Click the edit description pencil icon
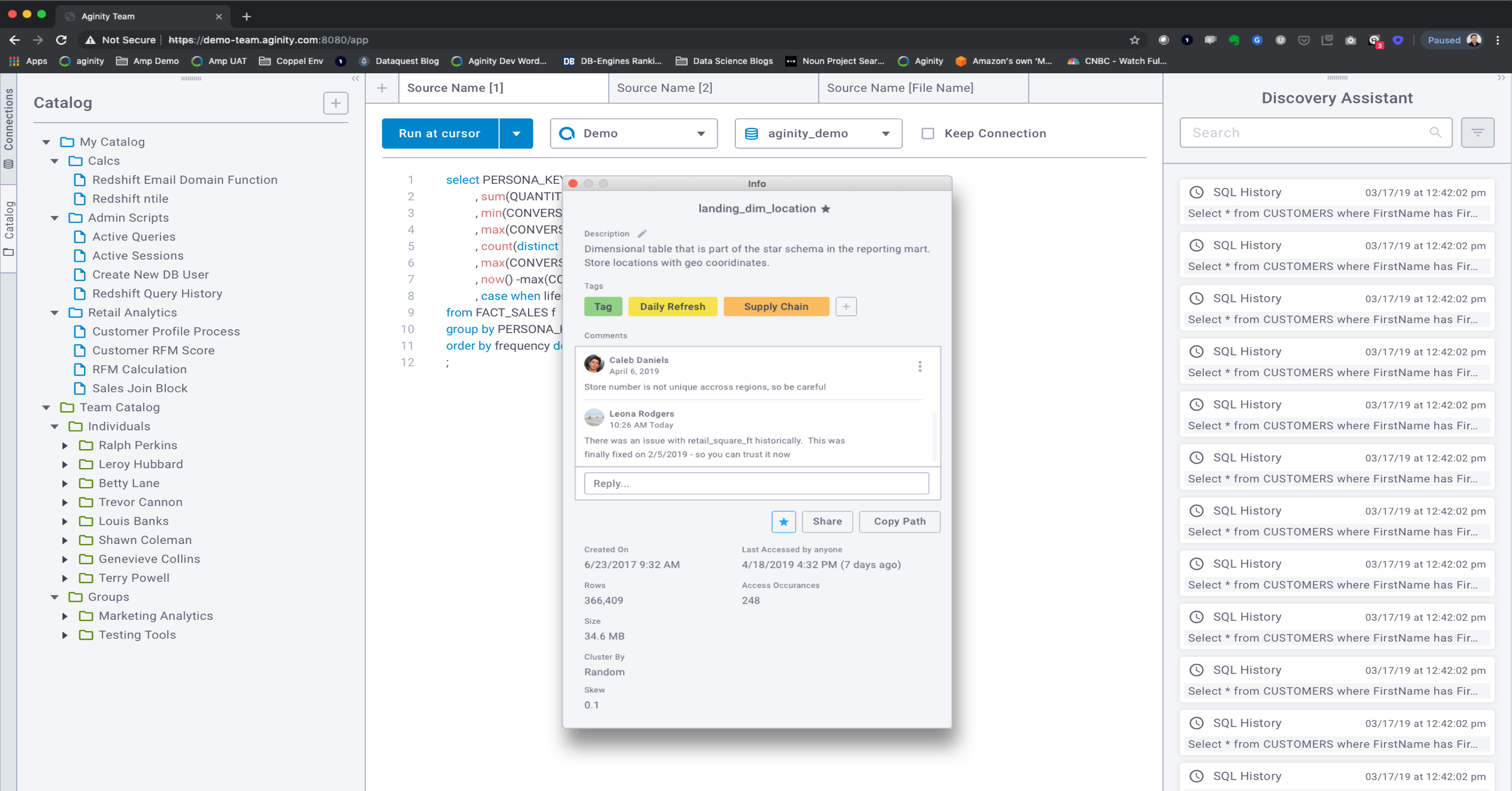 tap(642, 234)
